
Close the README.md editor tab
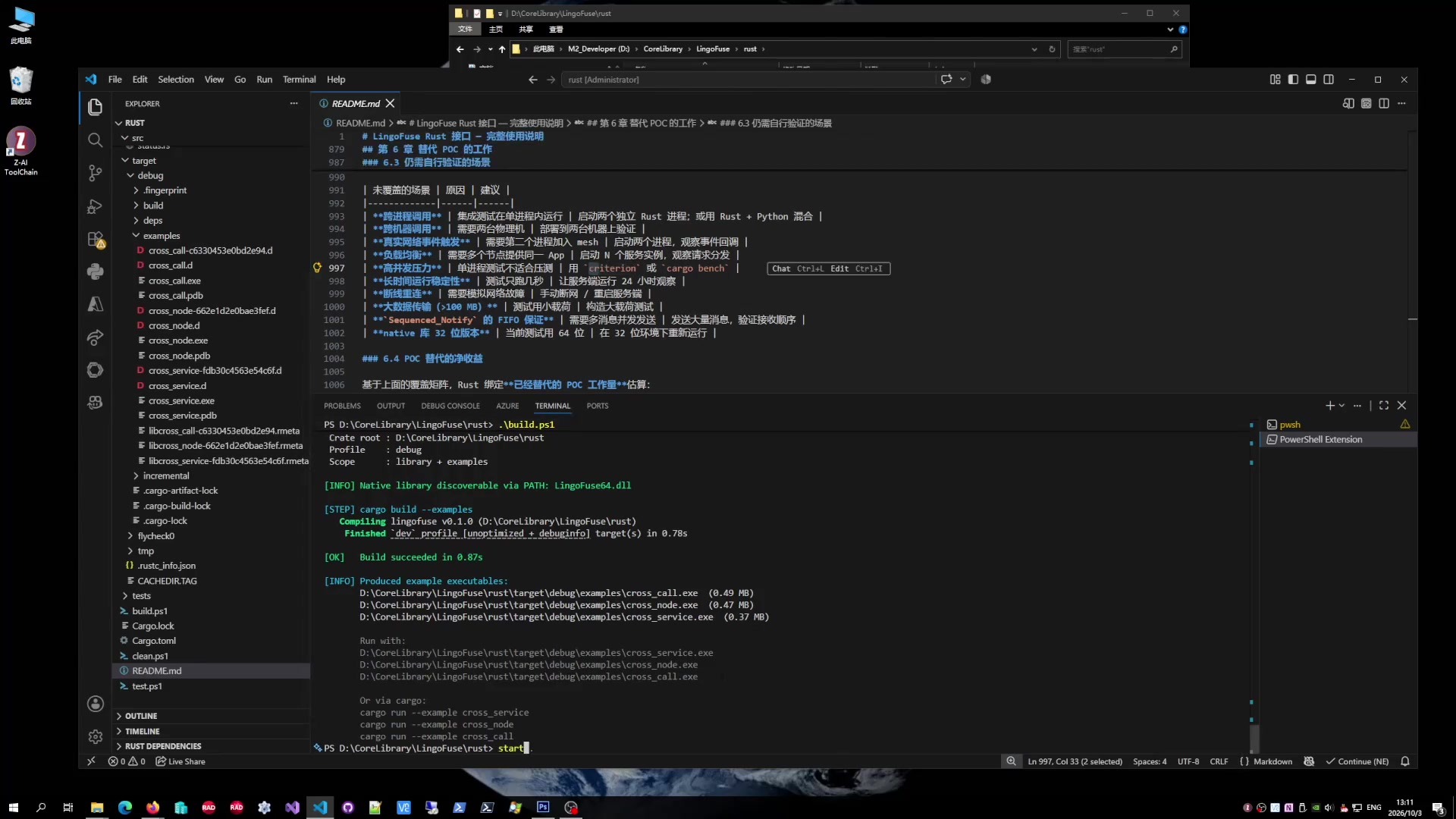[x=390, y=103]
